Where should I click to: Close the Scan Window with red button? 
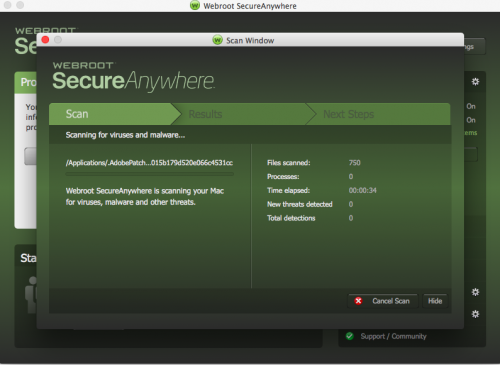(45, 40)
